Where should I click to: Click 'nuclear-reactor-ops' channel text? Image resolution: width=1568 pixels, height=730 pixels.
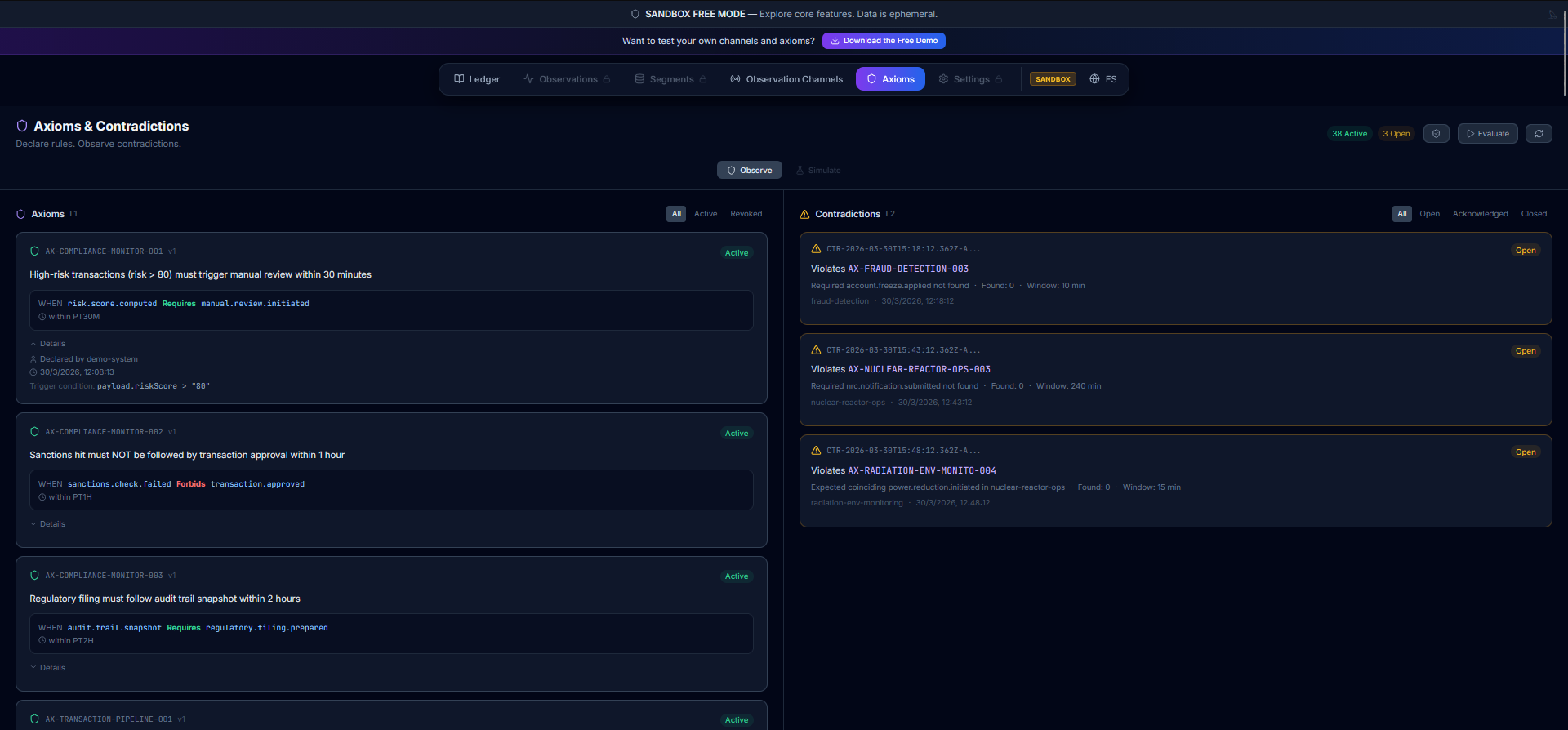848,403
